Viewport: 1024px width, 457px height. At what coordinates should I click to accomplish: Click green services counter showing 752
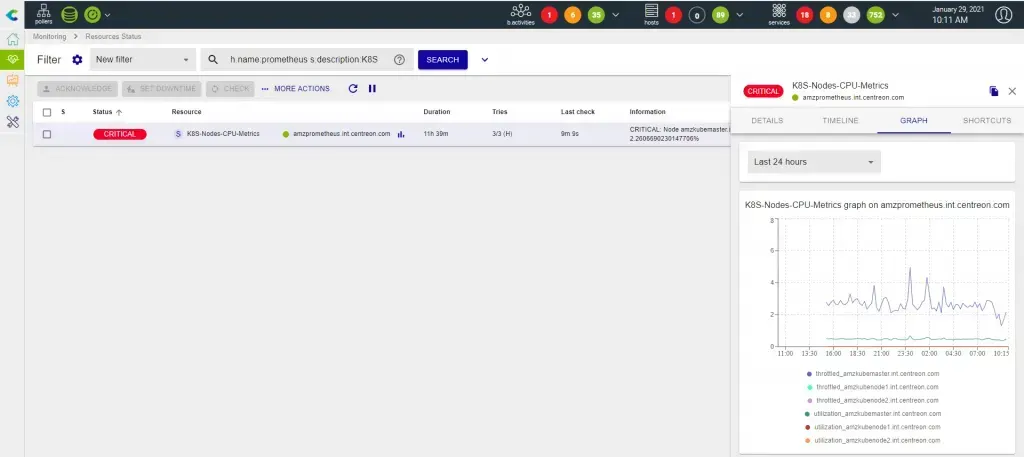[875, 15]
